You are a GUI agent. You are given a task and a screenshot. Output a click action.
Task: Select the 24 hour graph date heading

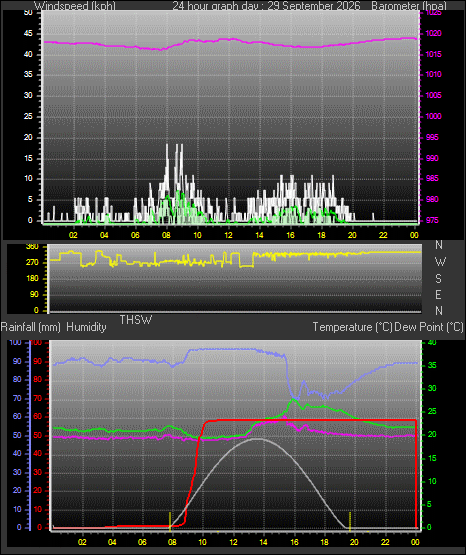(266, 5)
